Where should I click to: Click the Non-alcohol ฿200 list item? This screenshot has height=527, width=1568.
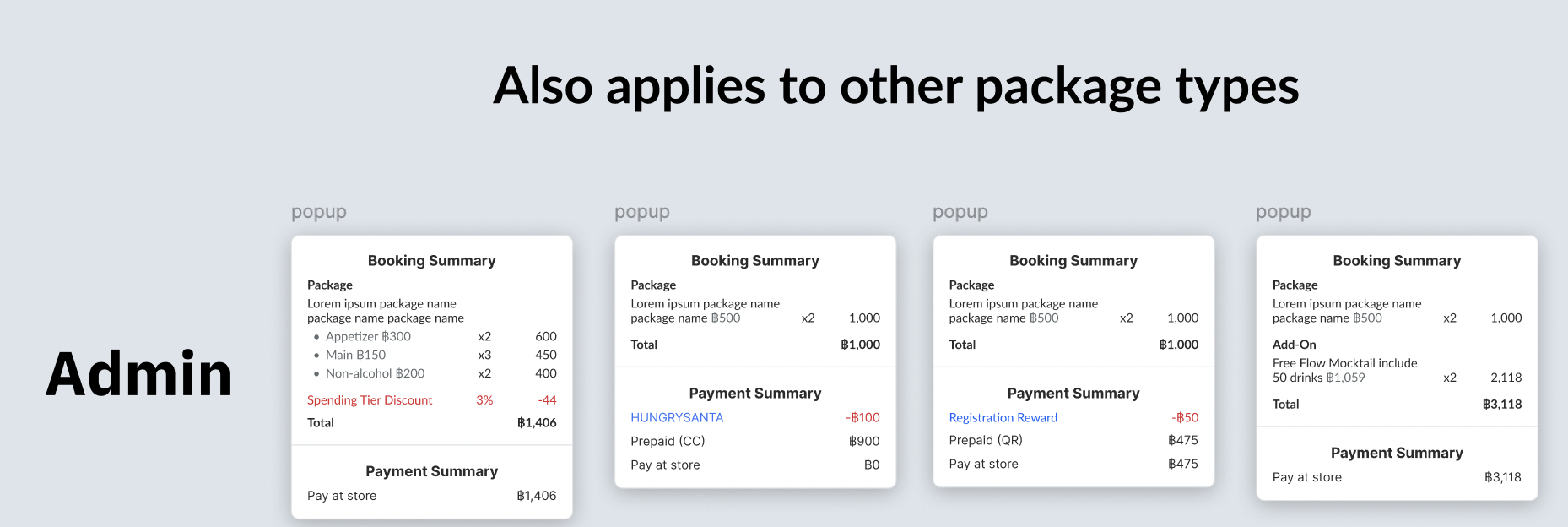click(x=375, y=373)
